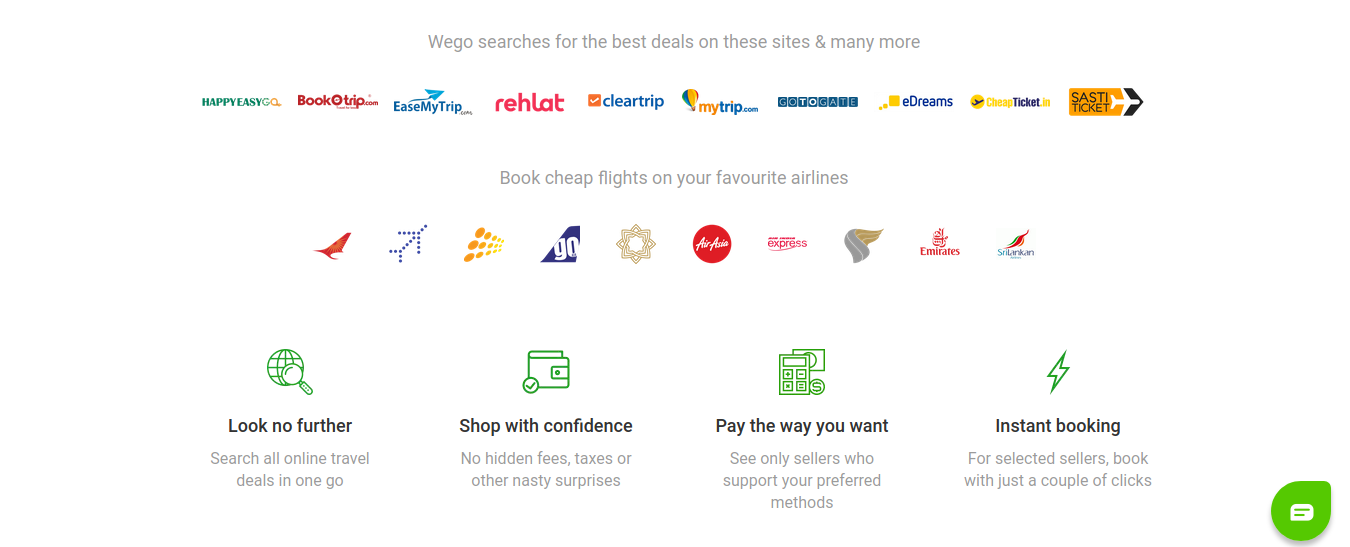Screen dimensions: 1350x547
Task: Click the lightning bolt Instant booking icon
Action: (1058, 372)
